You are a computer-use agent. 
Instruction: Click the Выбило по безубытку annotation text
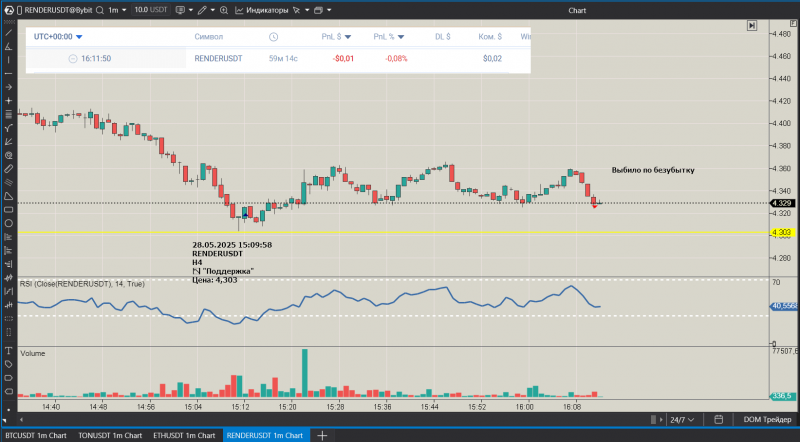pyautogui.click(x=653, y=170)
